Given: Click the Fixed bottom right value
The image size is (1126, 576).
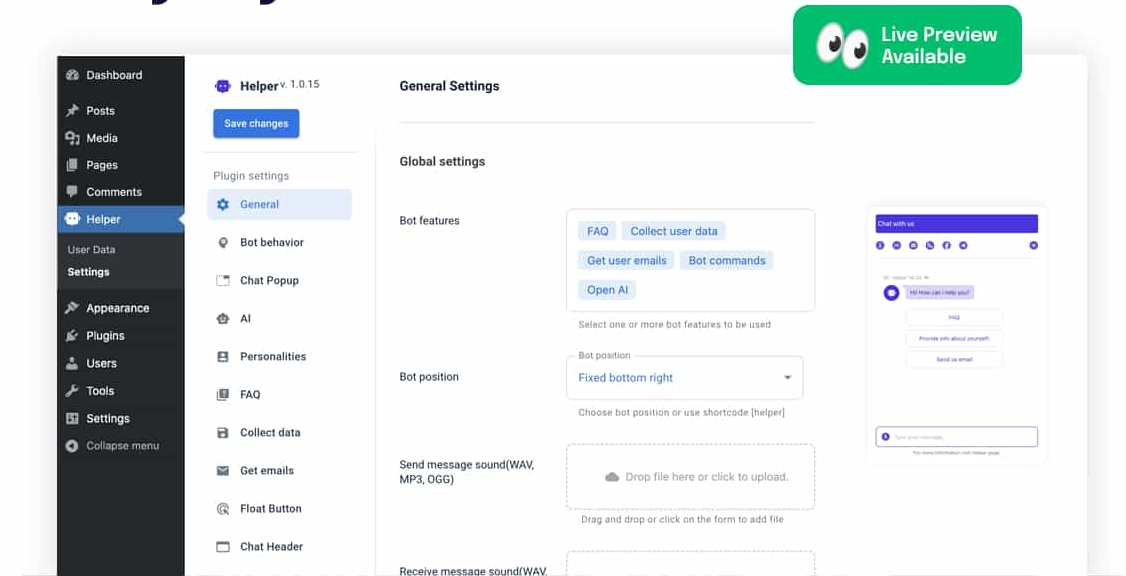Looking at the screenshot, I should click(625, 378).
